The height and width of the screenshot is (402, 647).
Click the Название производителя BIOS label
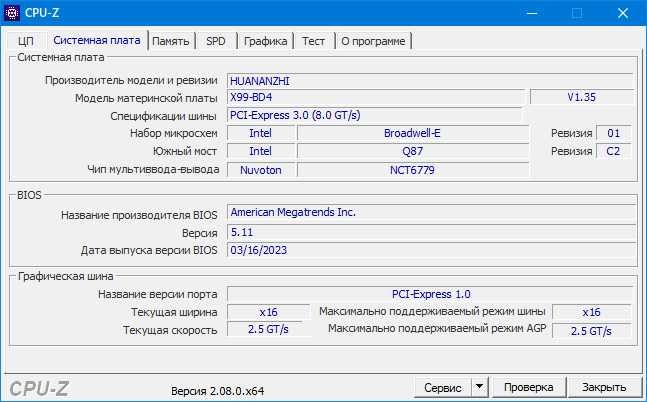(139, 215)
